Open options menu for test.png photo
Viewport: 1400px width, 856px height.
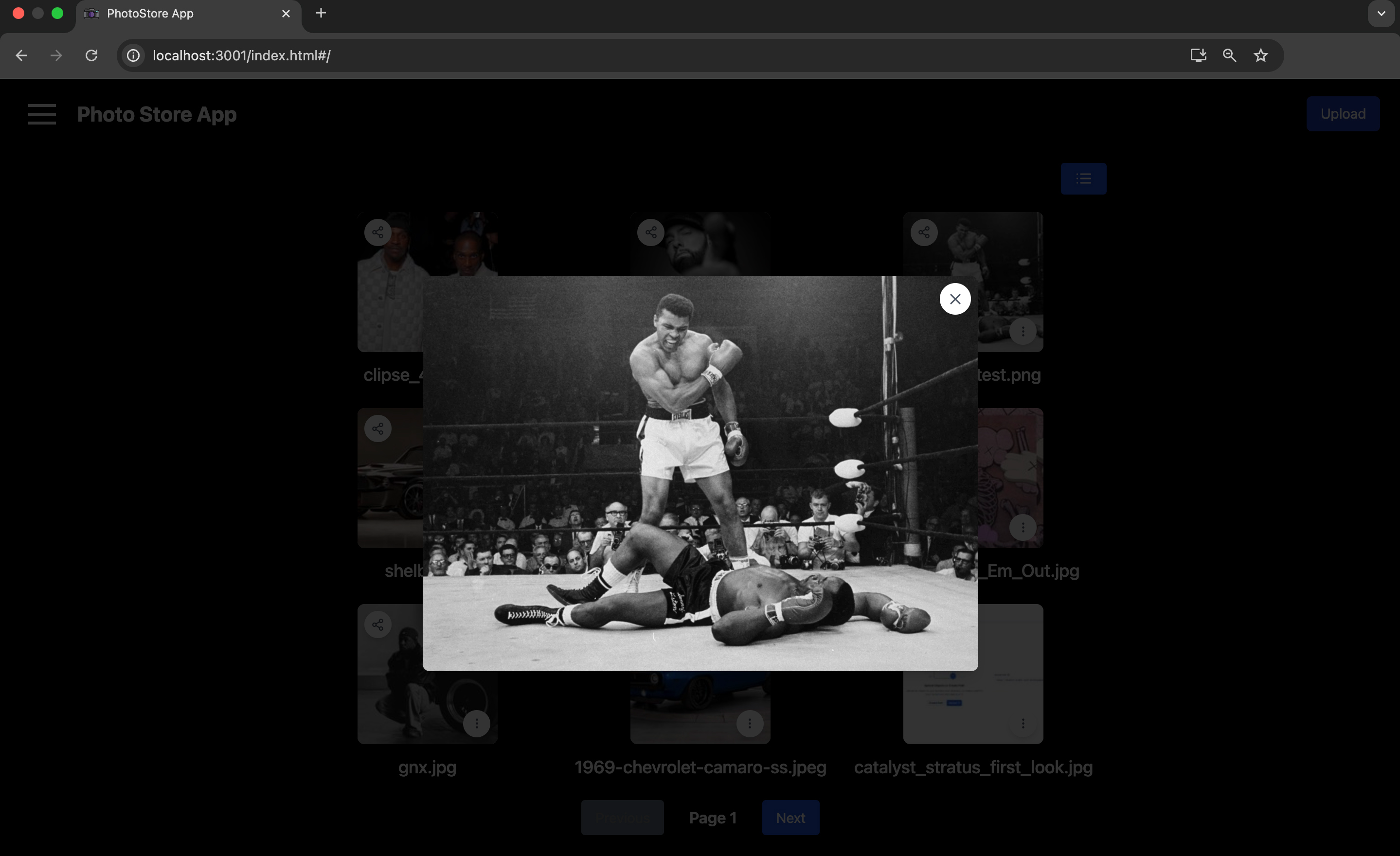(x=1023, y=331)
